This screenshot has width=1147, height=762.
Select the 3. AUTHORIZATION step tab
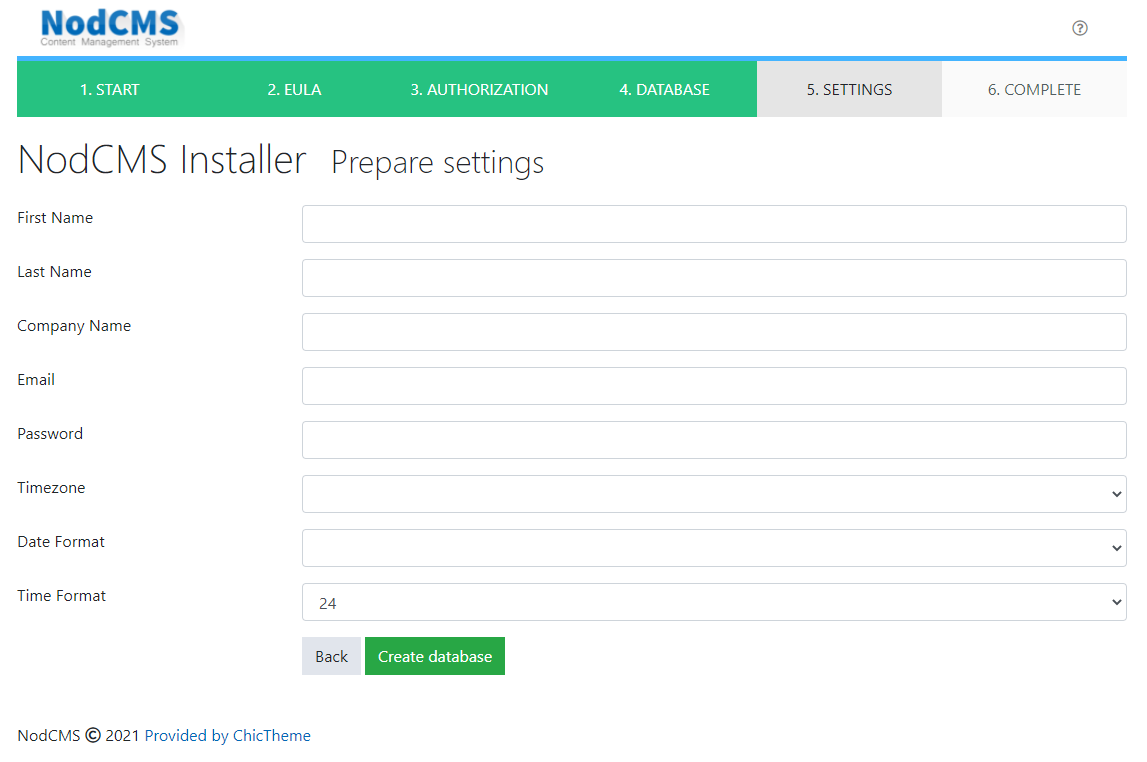pos(479,90)
